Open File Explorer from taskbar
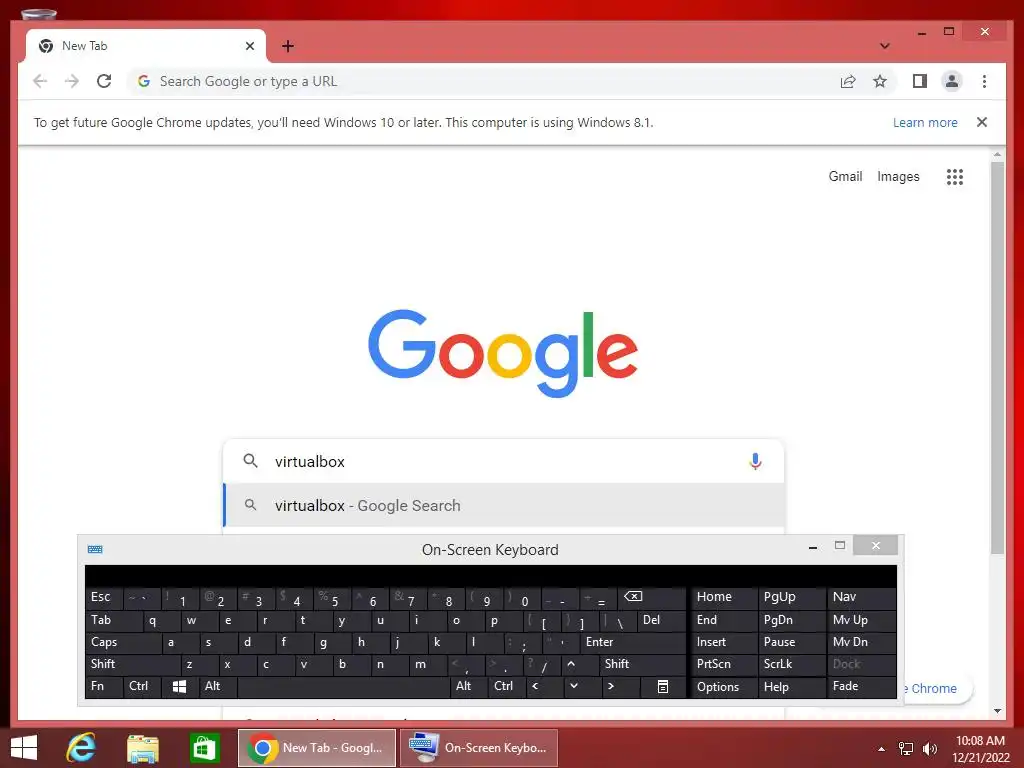The image size is (1024, 768). [x=142, y=748]
